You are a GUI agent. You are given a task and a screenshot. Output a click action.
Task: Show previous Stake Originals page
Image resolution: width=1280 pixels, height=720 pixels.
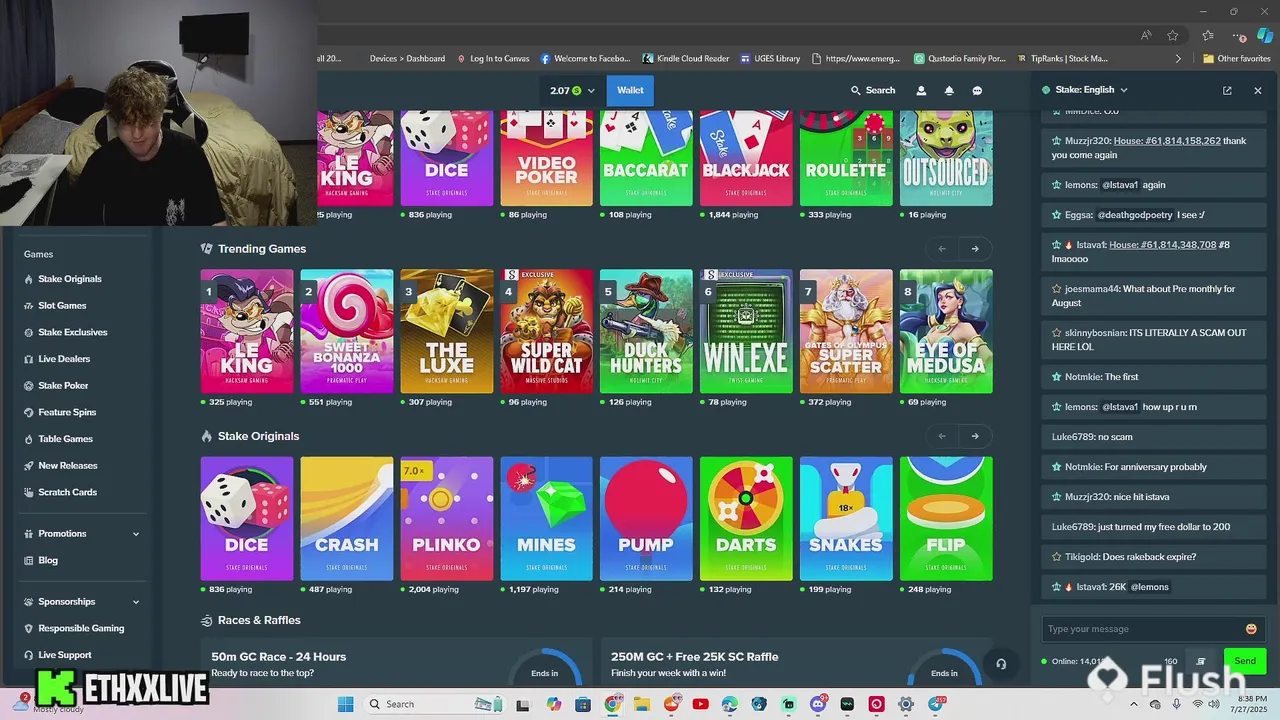[942, 436]
